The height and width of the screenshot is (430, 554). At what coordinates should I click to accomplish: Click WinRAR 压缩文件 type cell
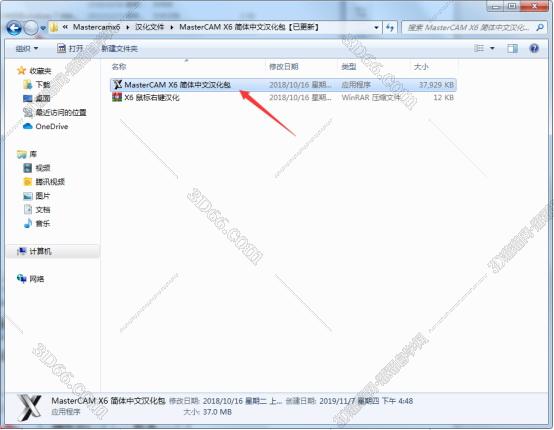pos(371,97)
